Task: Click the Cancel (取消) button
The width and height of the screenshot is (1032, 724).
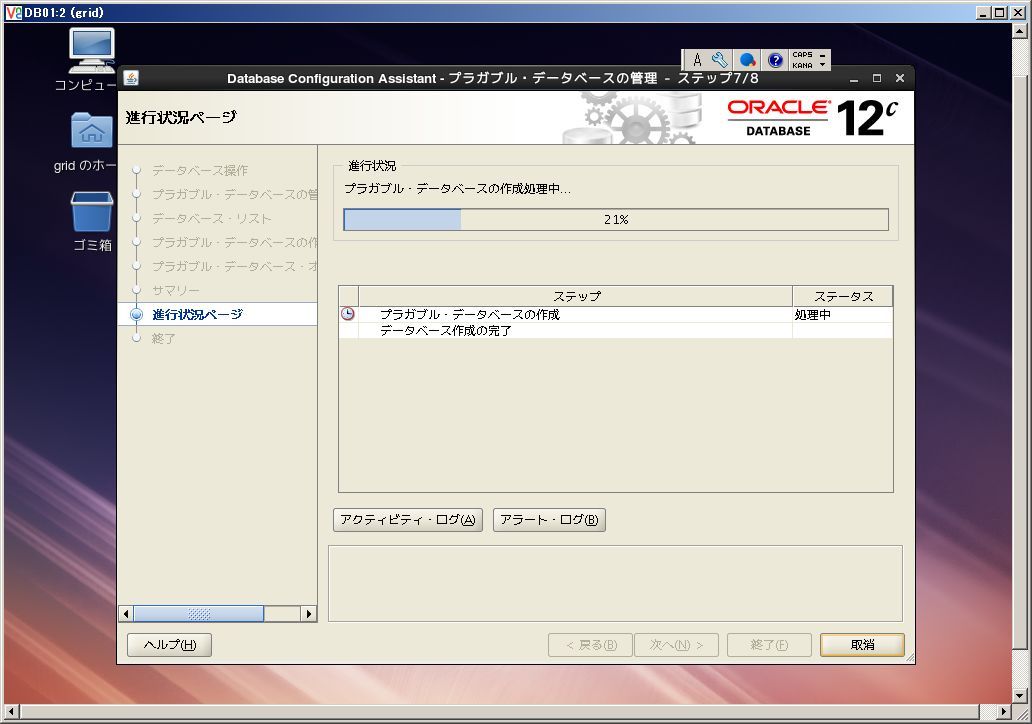Action: (x=862, y=645)
